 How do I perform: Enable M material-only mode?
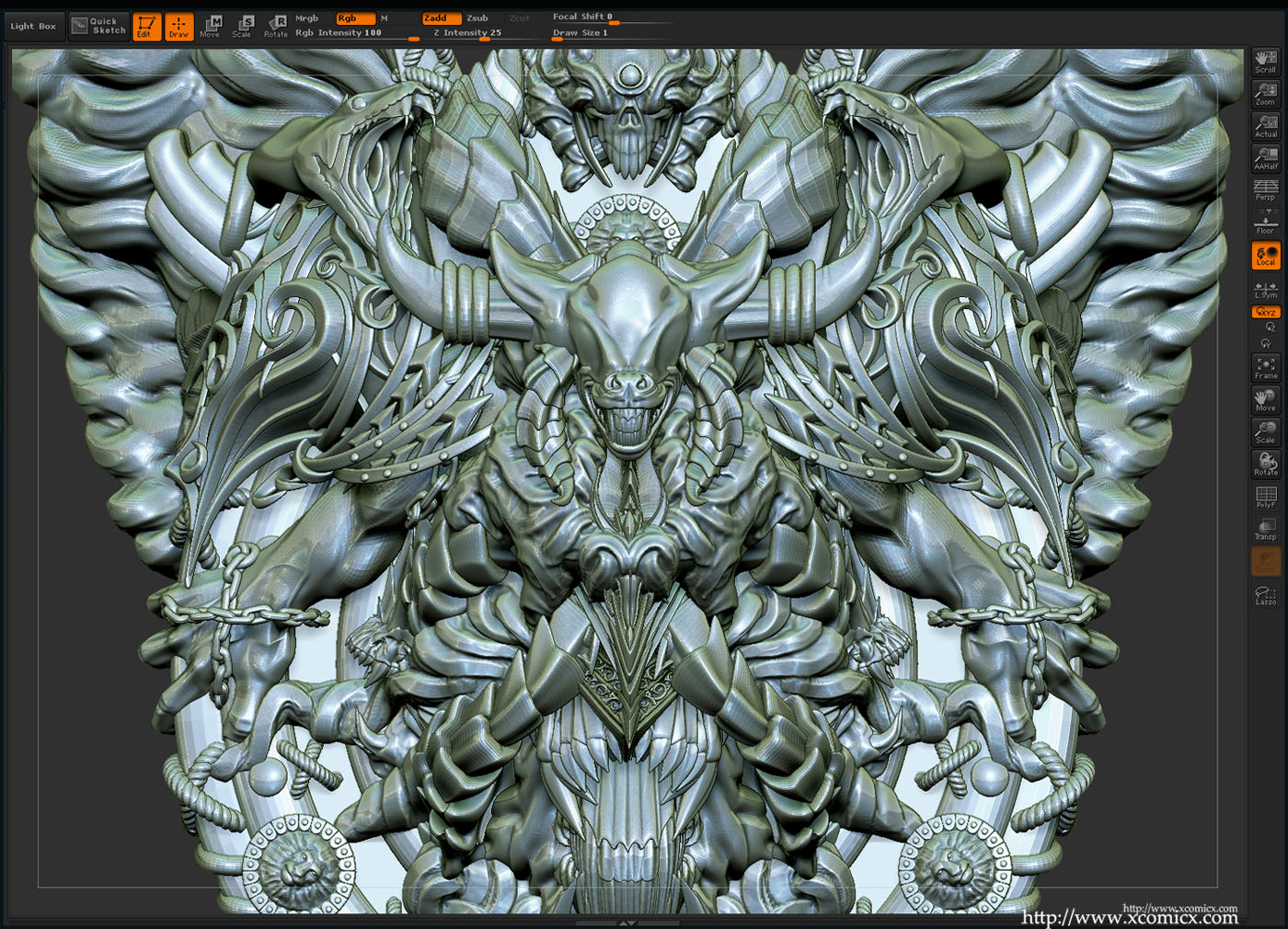385,18
